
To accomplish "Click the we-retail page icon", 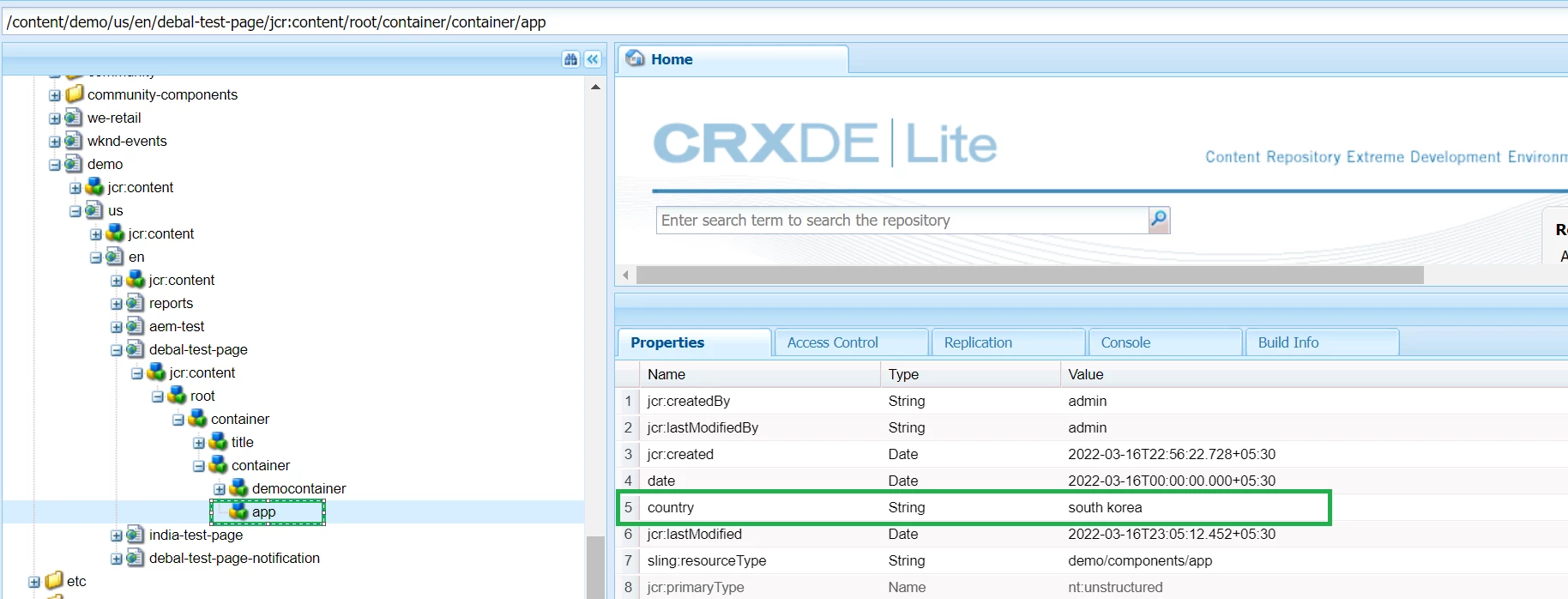I will [75, 117].
